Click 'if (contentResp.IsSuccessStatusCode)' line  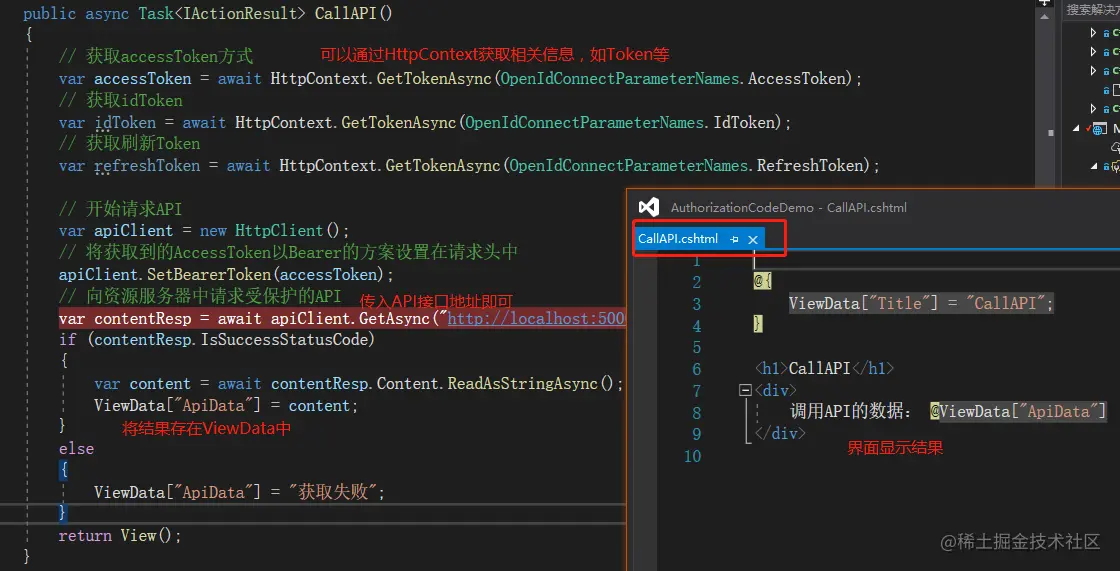(217, 339)
